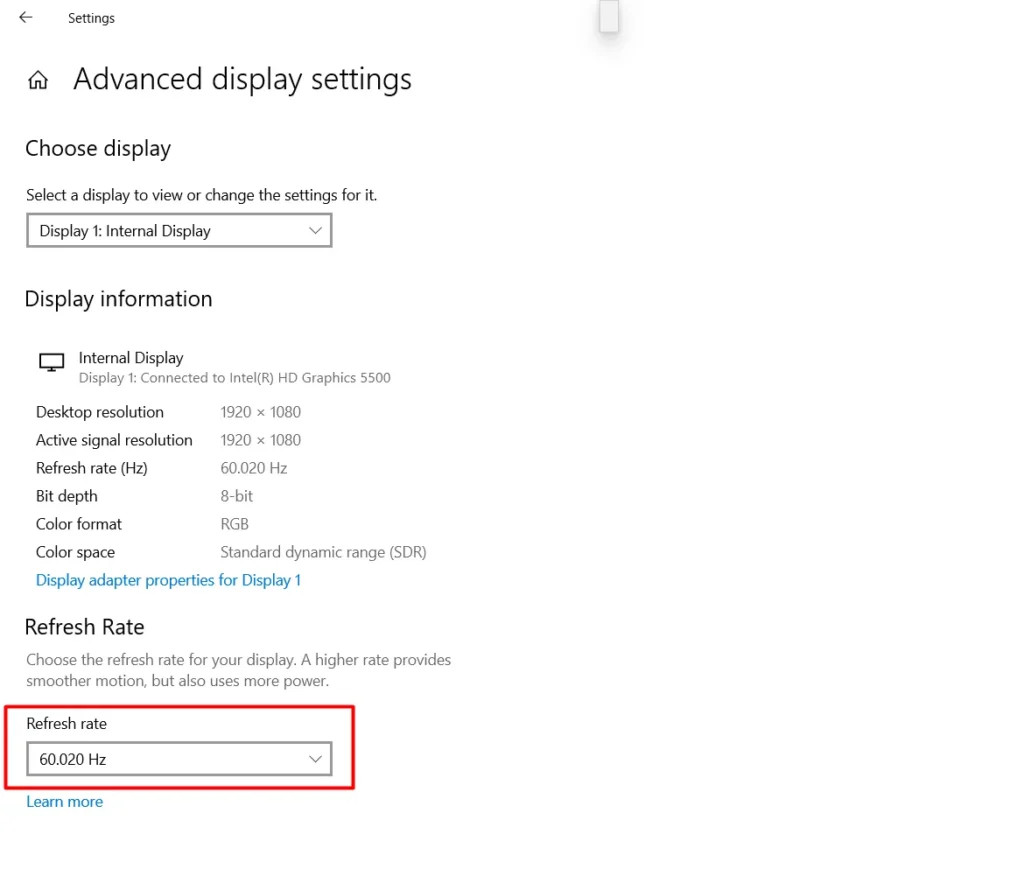Select the Refresh rate (Hz) info row

[x=91, y=467]
